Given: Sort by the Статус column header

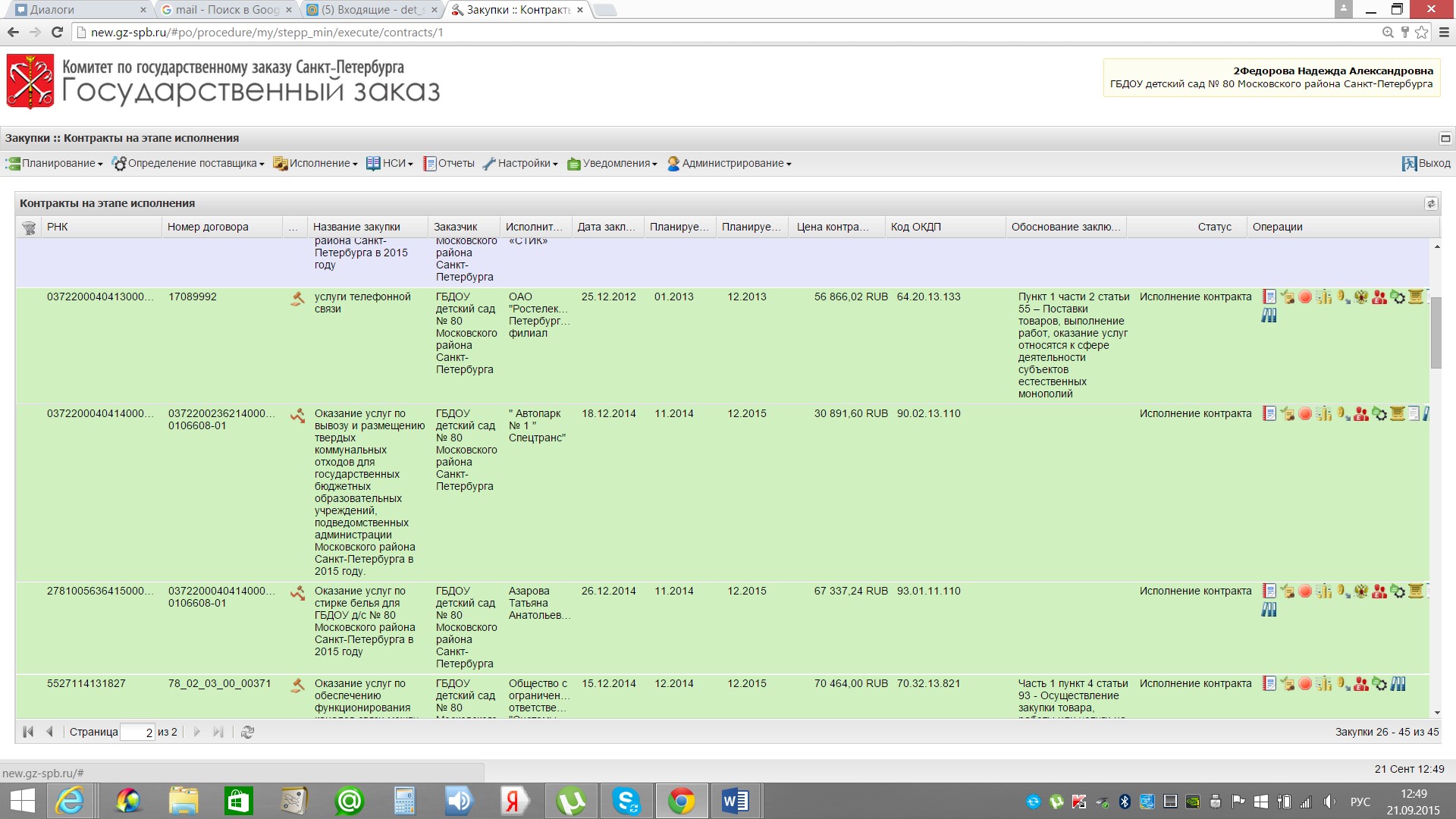Looking at the screenshot, I should click(1213, 227).
